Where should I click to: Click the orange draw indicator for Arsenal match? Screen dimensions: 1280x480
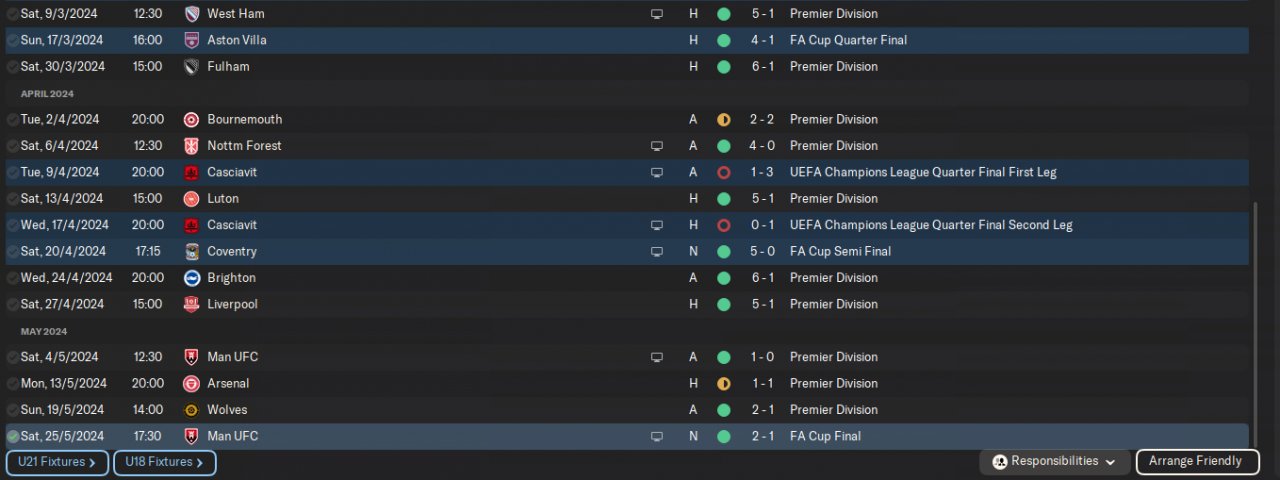tap(724, 383)
